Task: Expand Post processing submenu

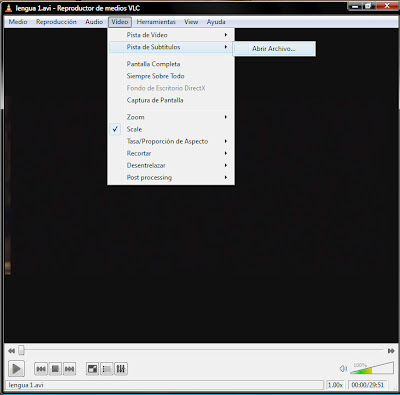Action: pyautogui.click(x=171, y=177)
